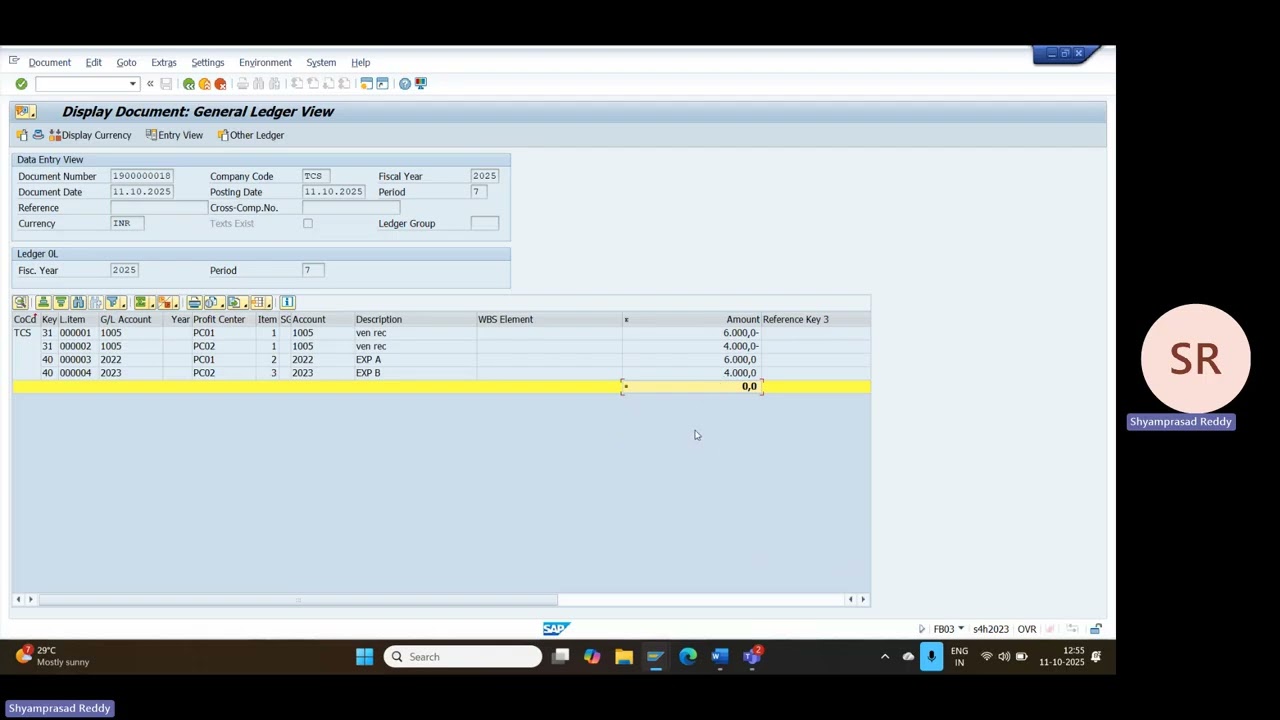Toggle the Texts Exist checkbox
Viewport: 1280px width, 720px height.
click(x=308, y=223)
